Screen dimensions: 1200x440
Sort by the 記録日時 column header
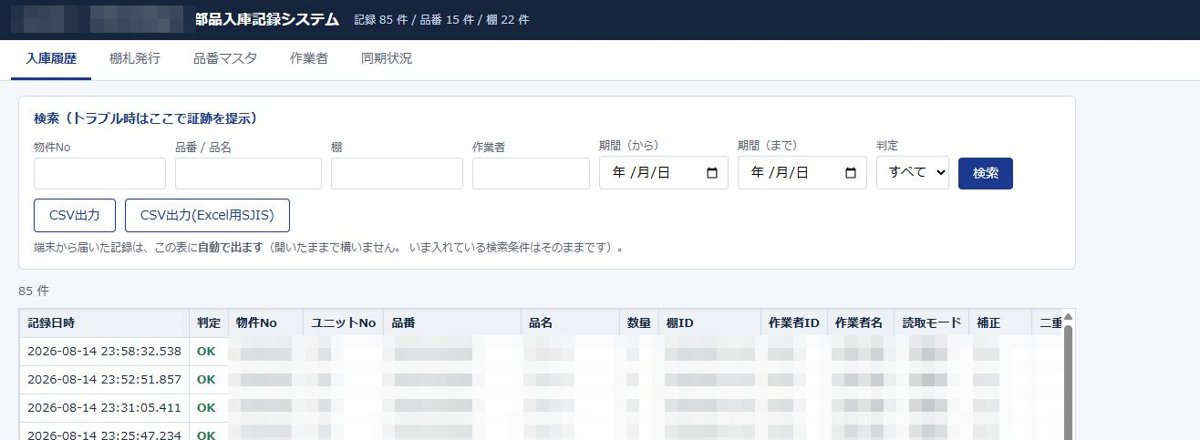[x=104, y=323]
